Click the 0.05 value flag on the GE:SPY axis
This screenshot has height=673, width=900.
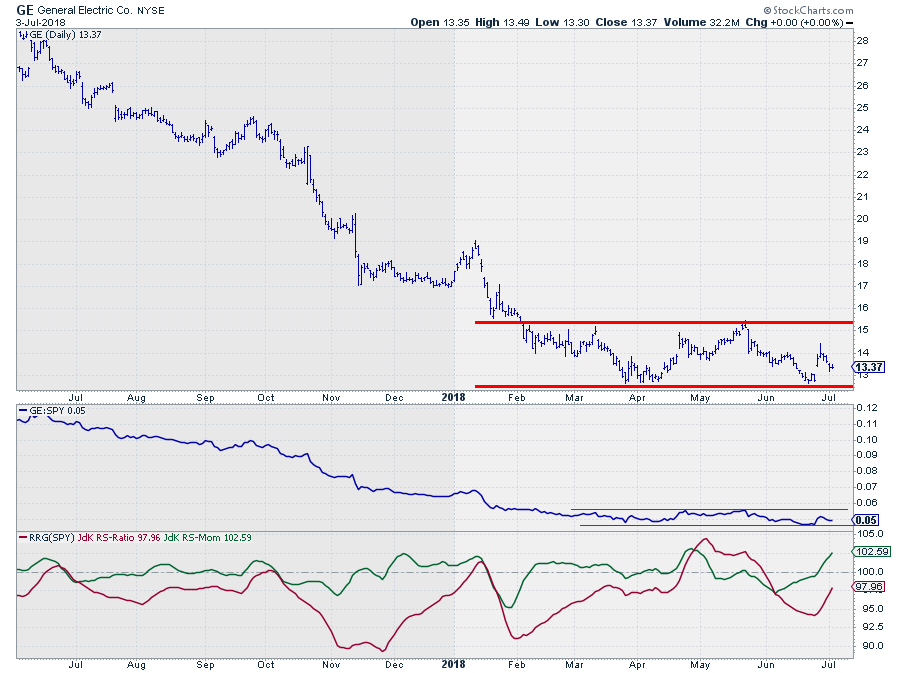[x=866, y=520]
